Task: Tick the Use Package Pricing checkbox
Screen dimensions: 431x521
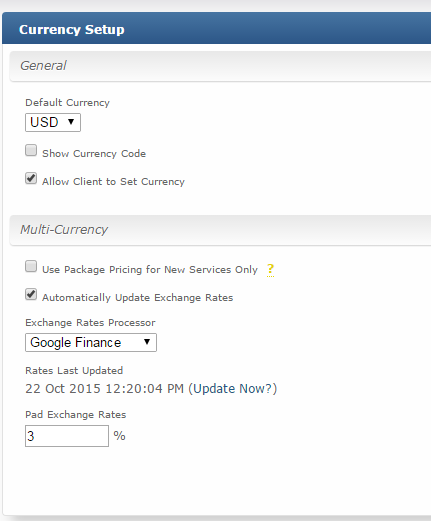Action: tap(31, 266)
